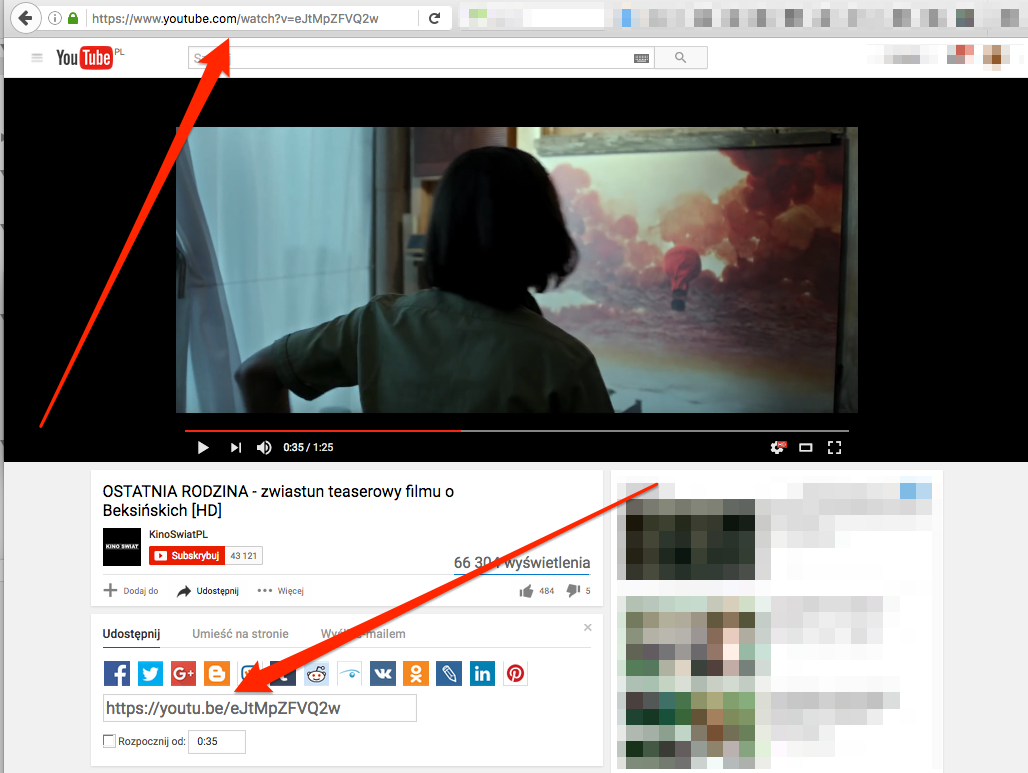Play the video
This screenshot has width=1028, height=773.
203,447
